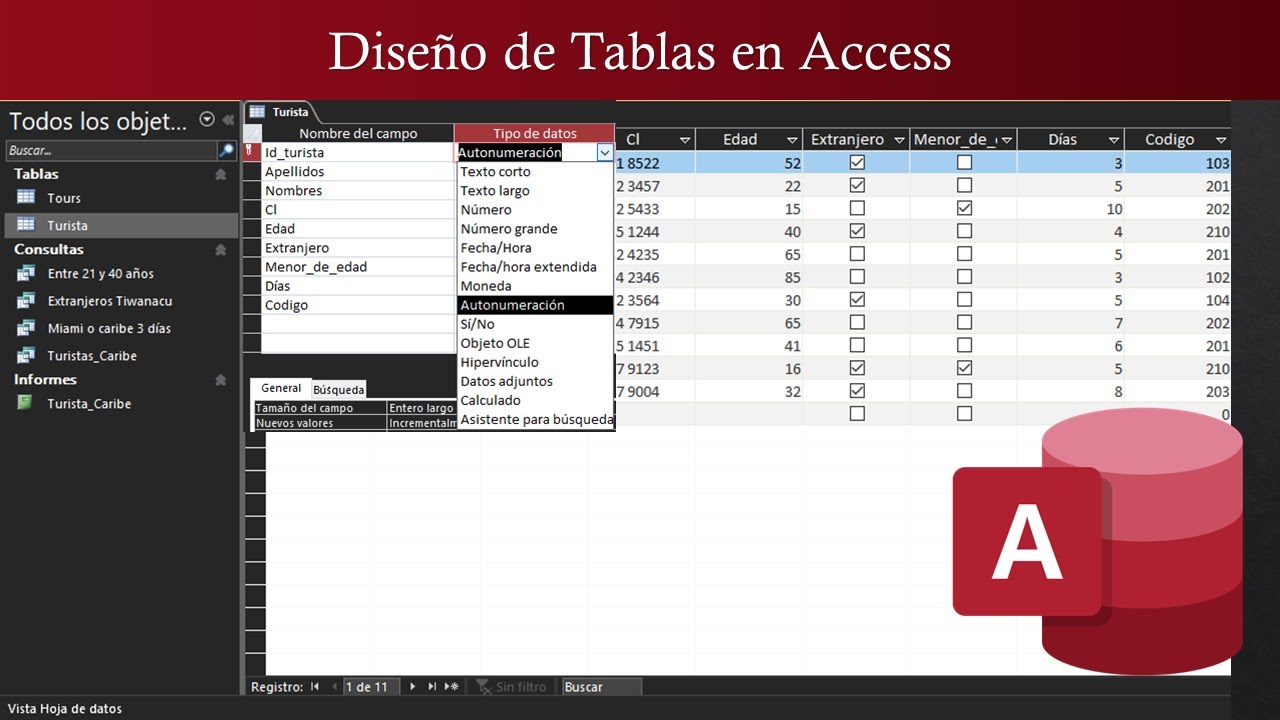Click the magnifier icon in the navigation search box
The width and height of the screenshot is (1280, 720).
pos(227,150)
